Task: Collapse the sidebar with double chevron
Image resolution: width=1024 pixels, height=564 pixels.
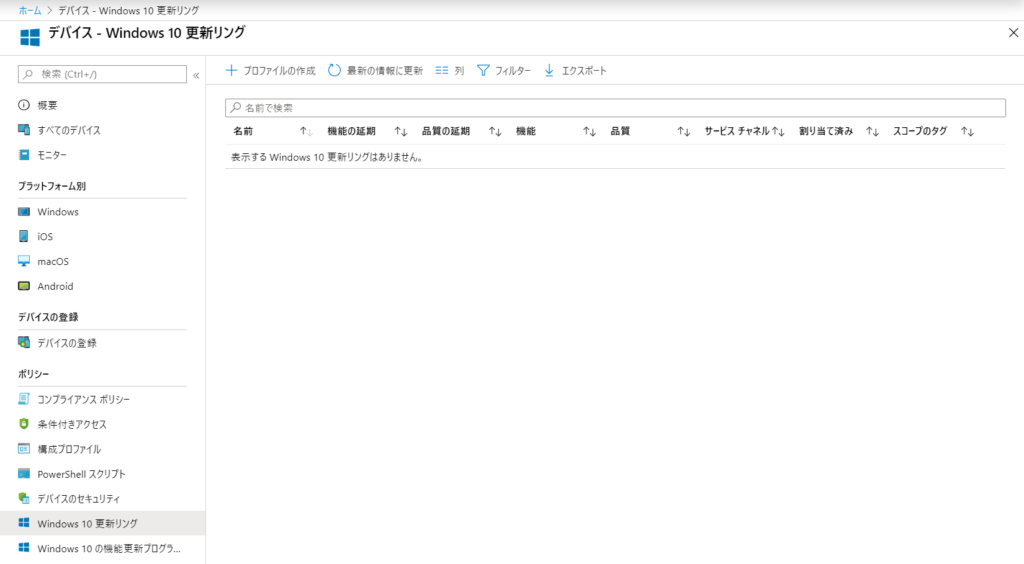Action: click(196, 76)
